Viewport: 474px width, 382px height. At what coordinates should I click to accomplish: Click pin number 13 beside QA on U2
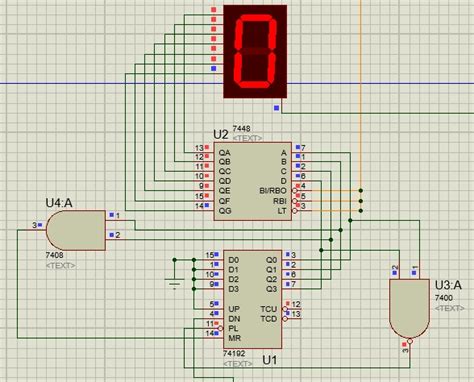tap(199, 148)
